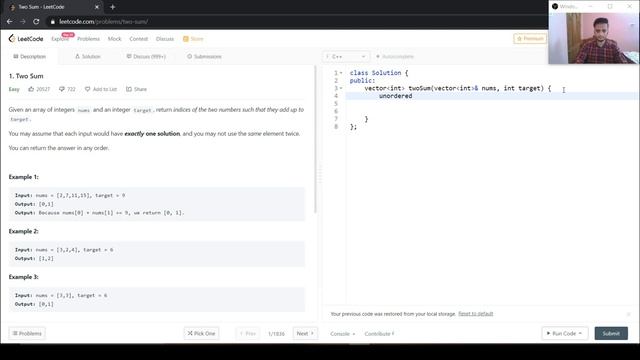
Task: Click the '1. Two Sum' title
Action: (x=26, y=76)
